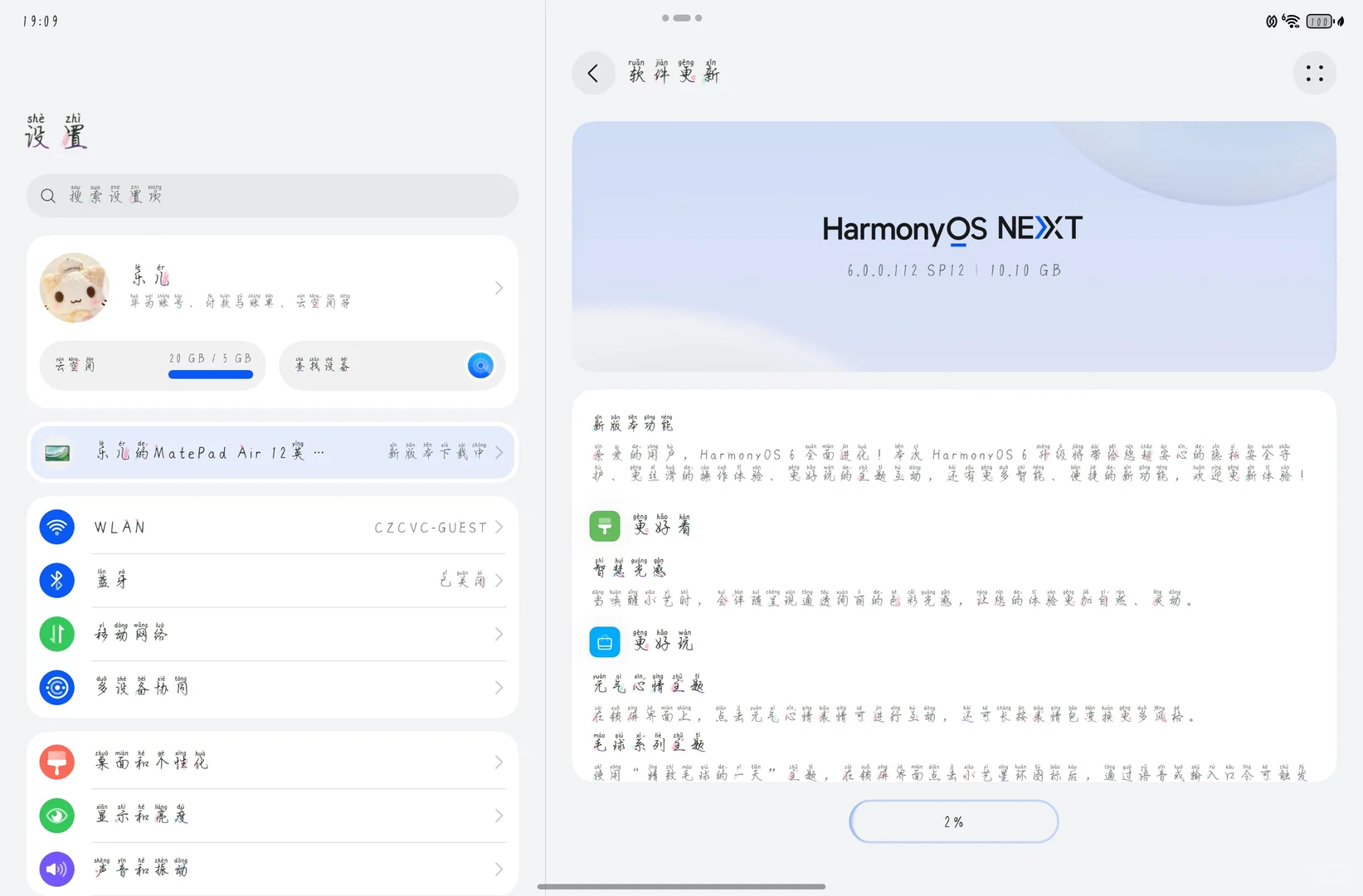Screen dimensions: 1363x896
Task: Open the 声音和振动 settings entry
Action: [272, 869]
